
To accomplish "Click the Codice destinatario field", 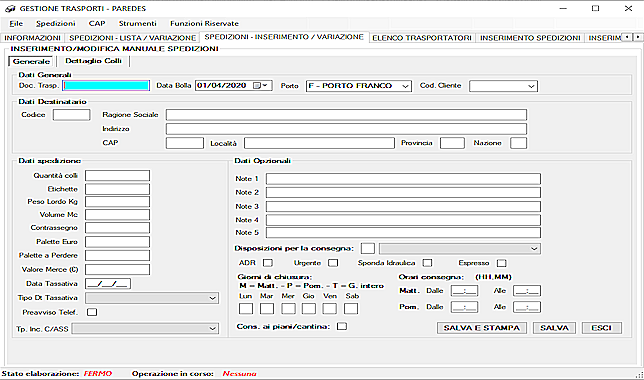I will (x=71, y=115).
